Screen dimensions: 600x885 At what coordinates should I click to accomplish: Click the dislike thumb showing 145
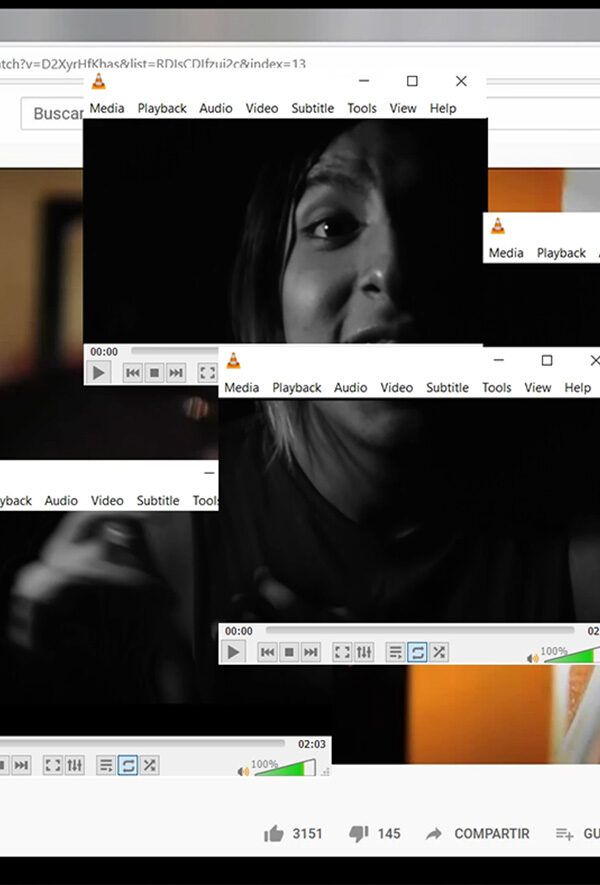pyautogui.click(x=358, y=833)
